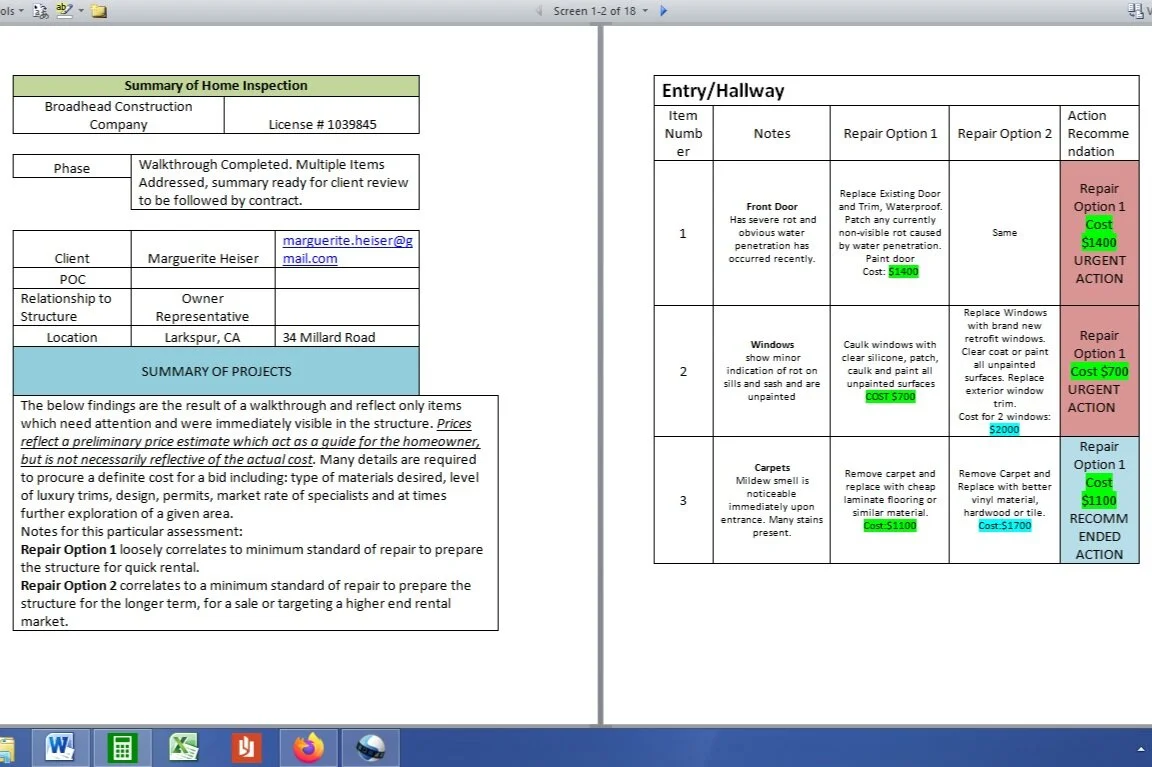The height and width of the screenshot is (767, 1152).
Task: Click the Action Recommendation column header
Action: (x=1099, y=133)
